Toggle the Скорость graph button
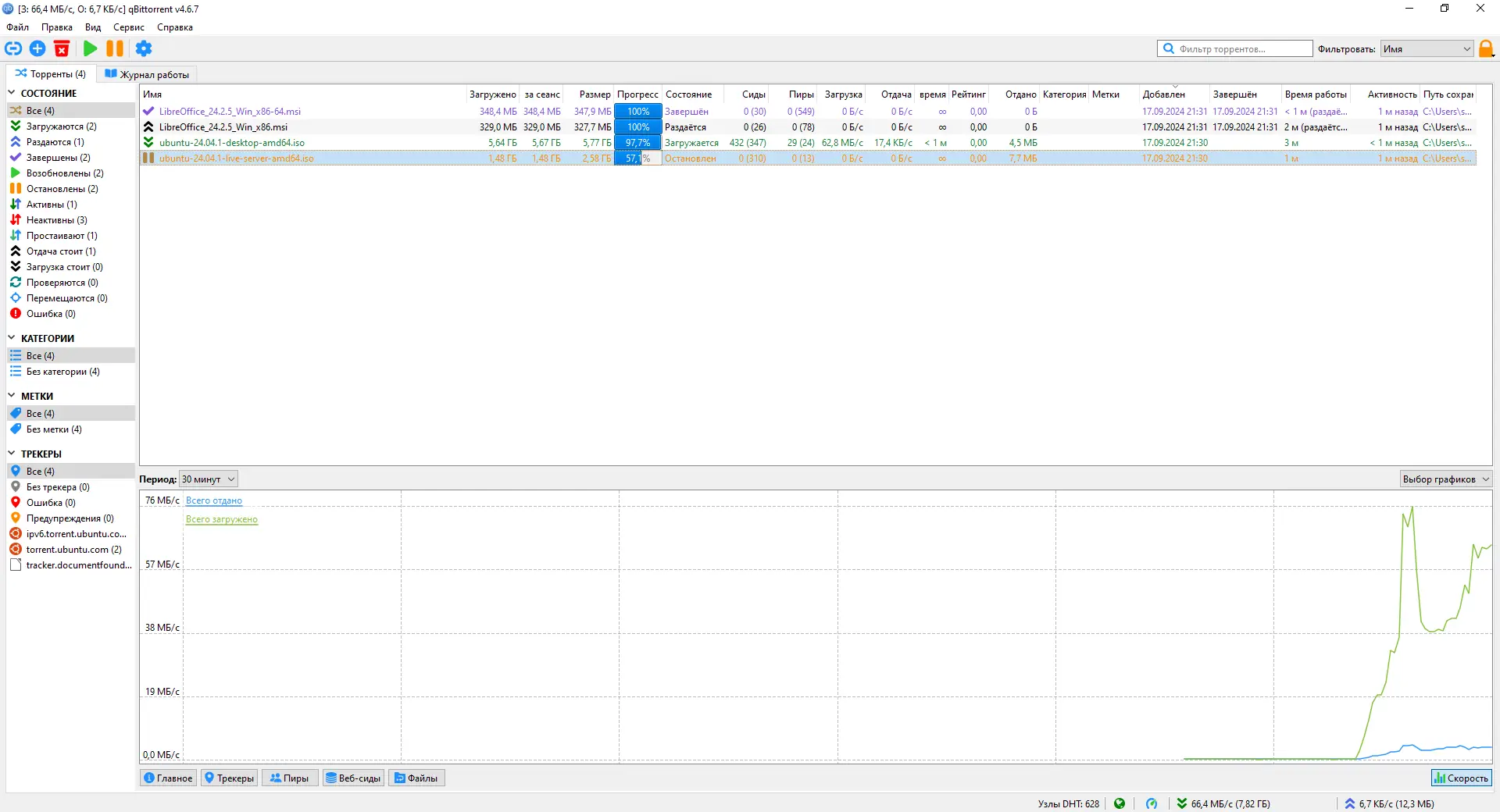 (1461, 778)
